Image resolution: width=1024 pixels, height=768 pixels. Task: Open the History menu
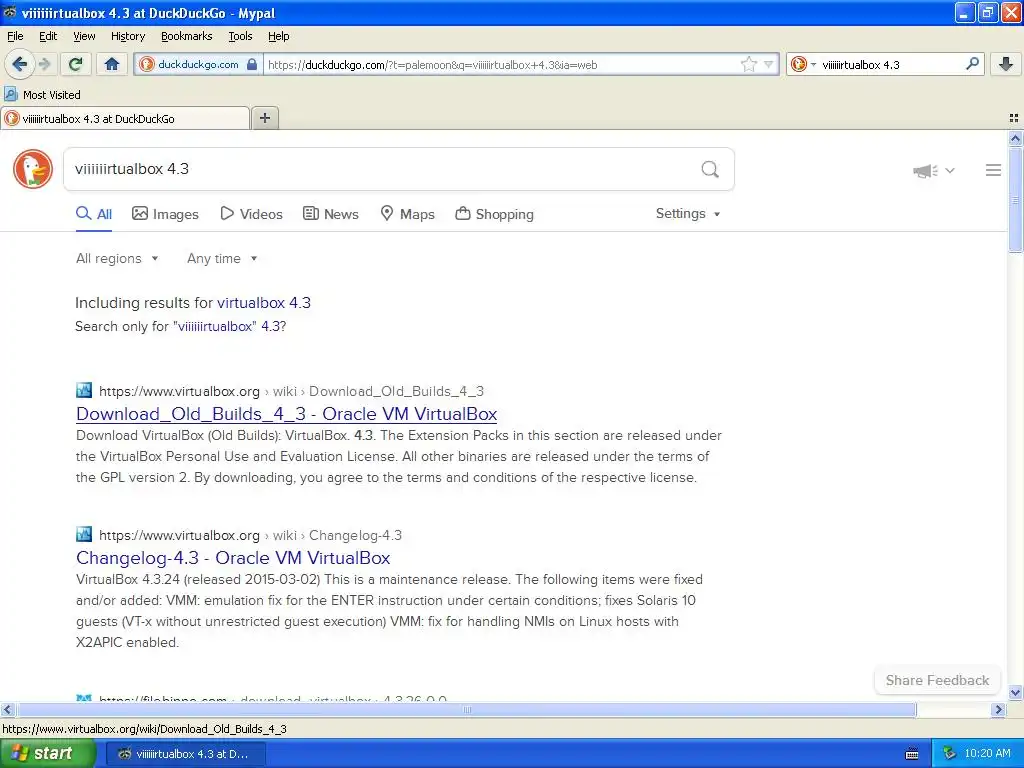(127, 36)
